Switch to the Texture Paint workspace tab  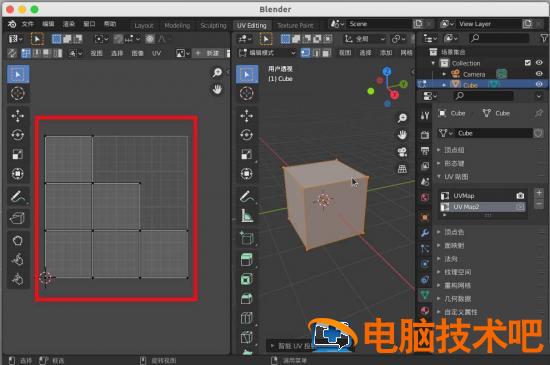tap(295, 26)
